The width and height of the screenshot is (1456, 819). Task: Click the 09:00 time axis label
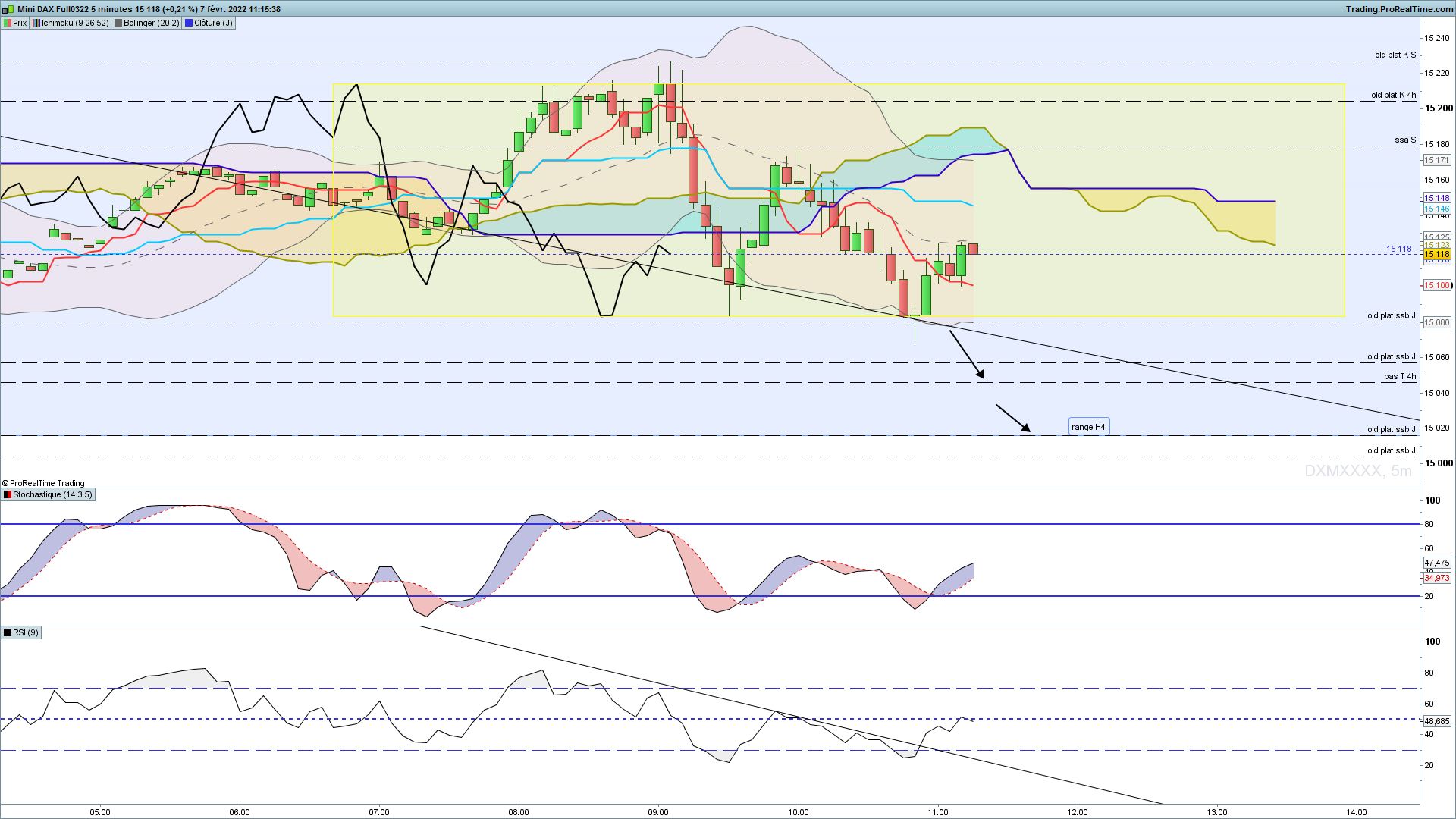658,812
